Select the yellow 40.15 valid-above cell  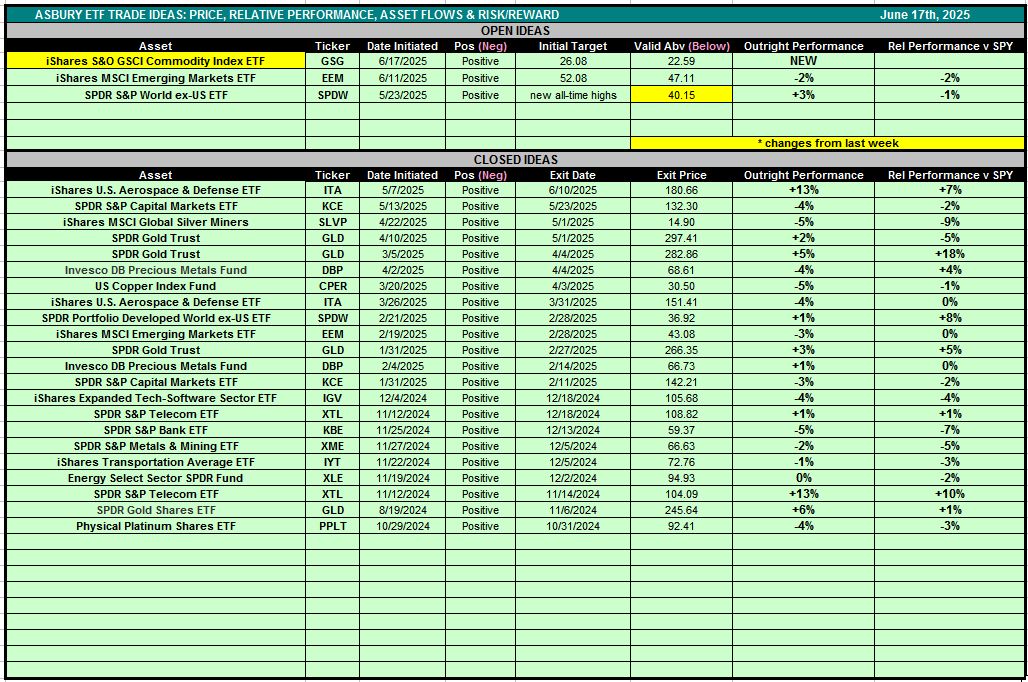[x=681, y=94]
